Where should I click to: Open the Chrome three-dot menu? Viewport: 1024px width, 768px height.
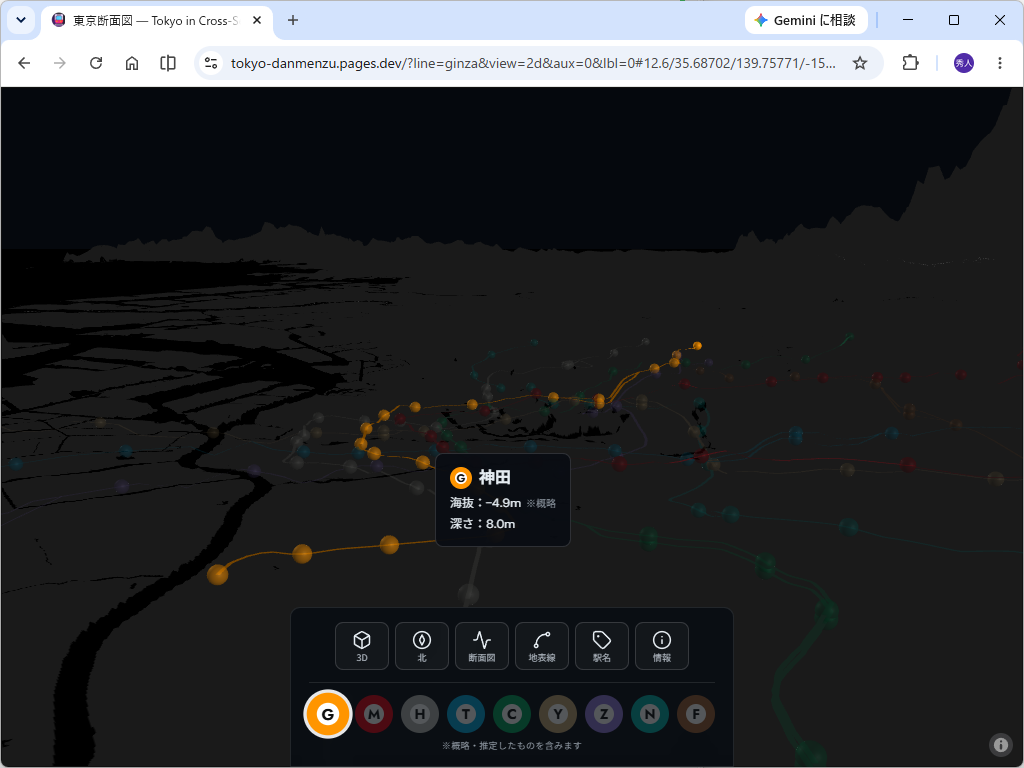(1000, 63)
